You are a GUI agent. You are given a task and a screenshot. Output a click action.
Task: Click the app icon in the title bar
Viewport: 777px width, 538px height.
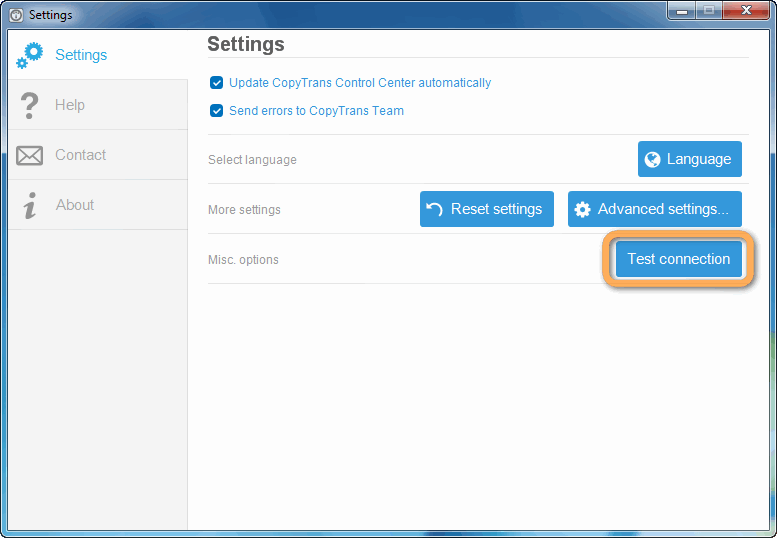tap(16, 15)
